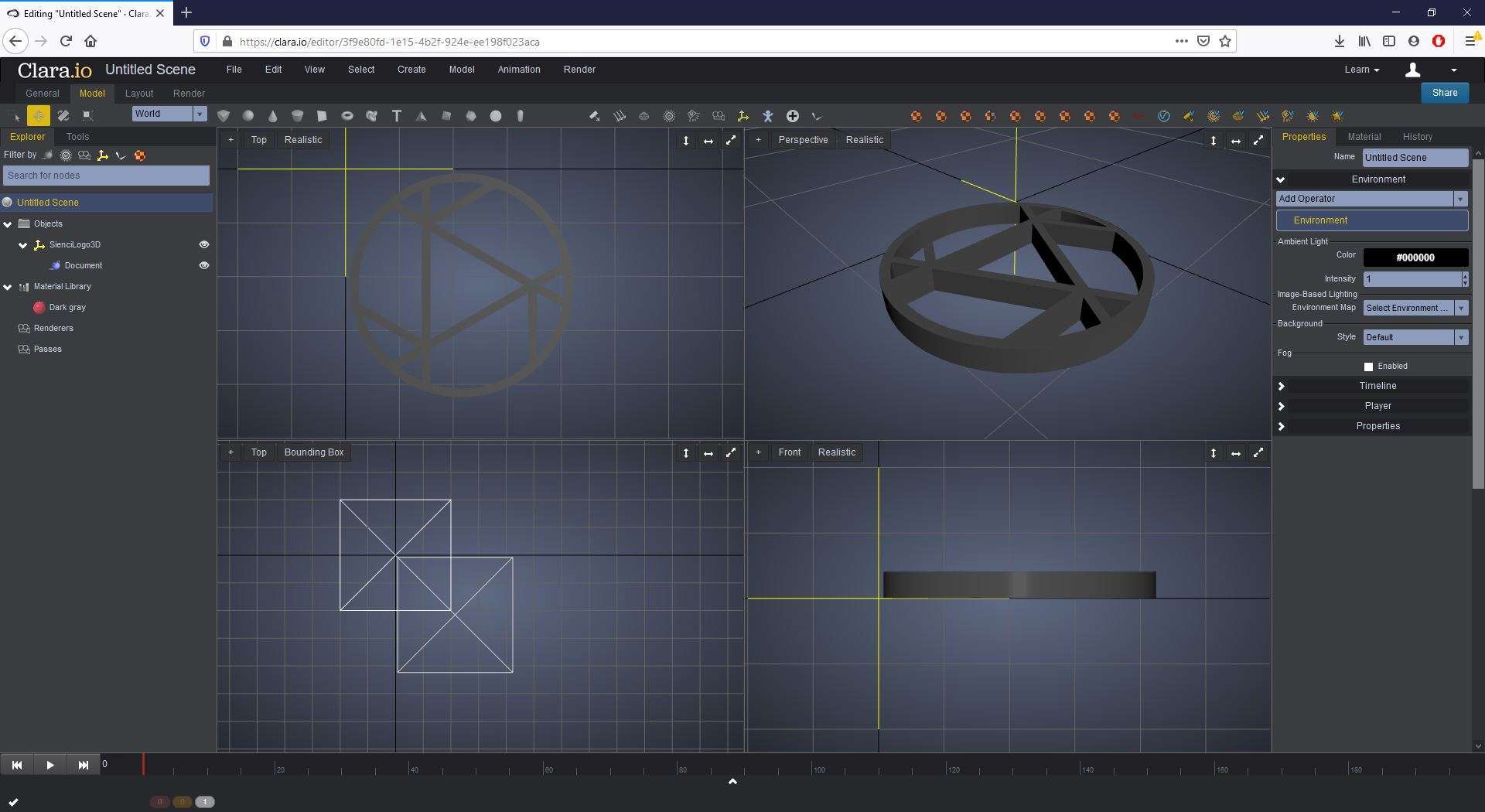Open the Background Style dropdown
This screenshot has height=812, width=1485.
[1415, 337]
